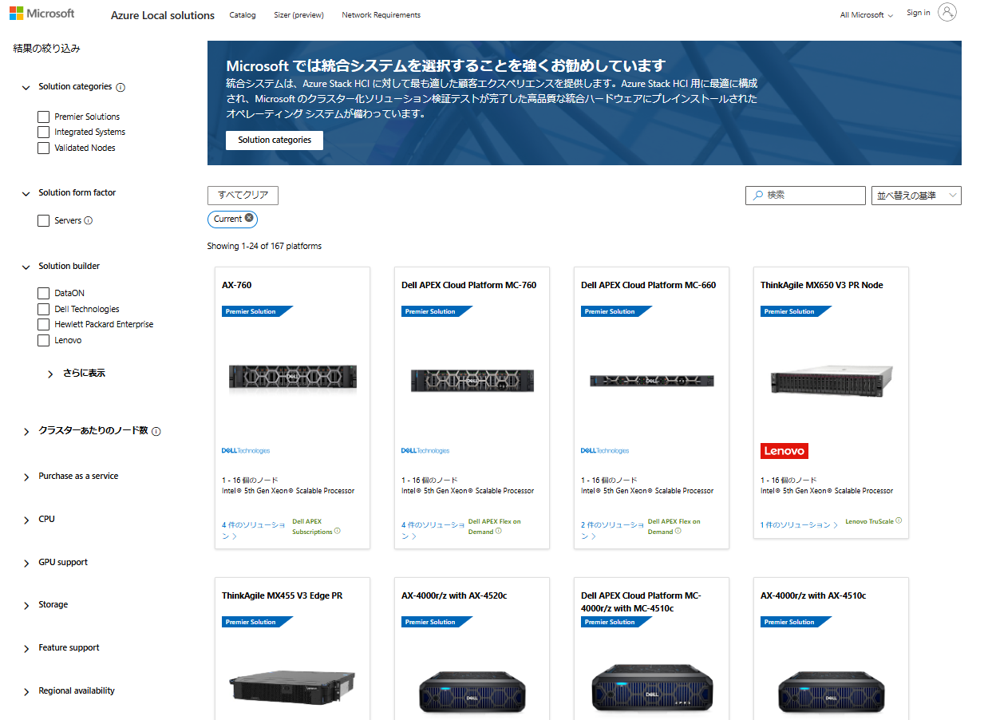The image size is (984, 720).
Task: Check the Hewlett Packard Enterprise checkbox
Action: [43, 325]
